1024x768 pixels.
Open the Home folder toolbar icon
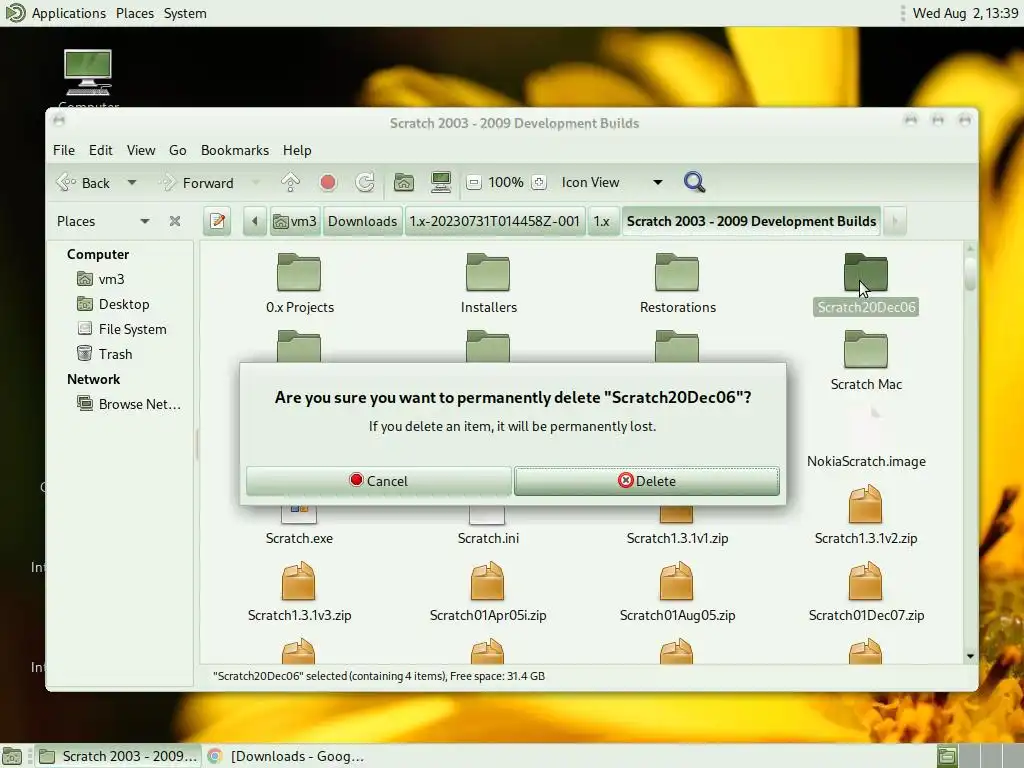click(x=404, y=182)
